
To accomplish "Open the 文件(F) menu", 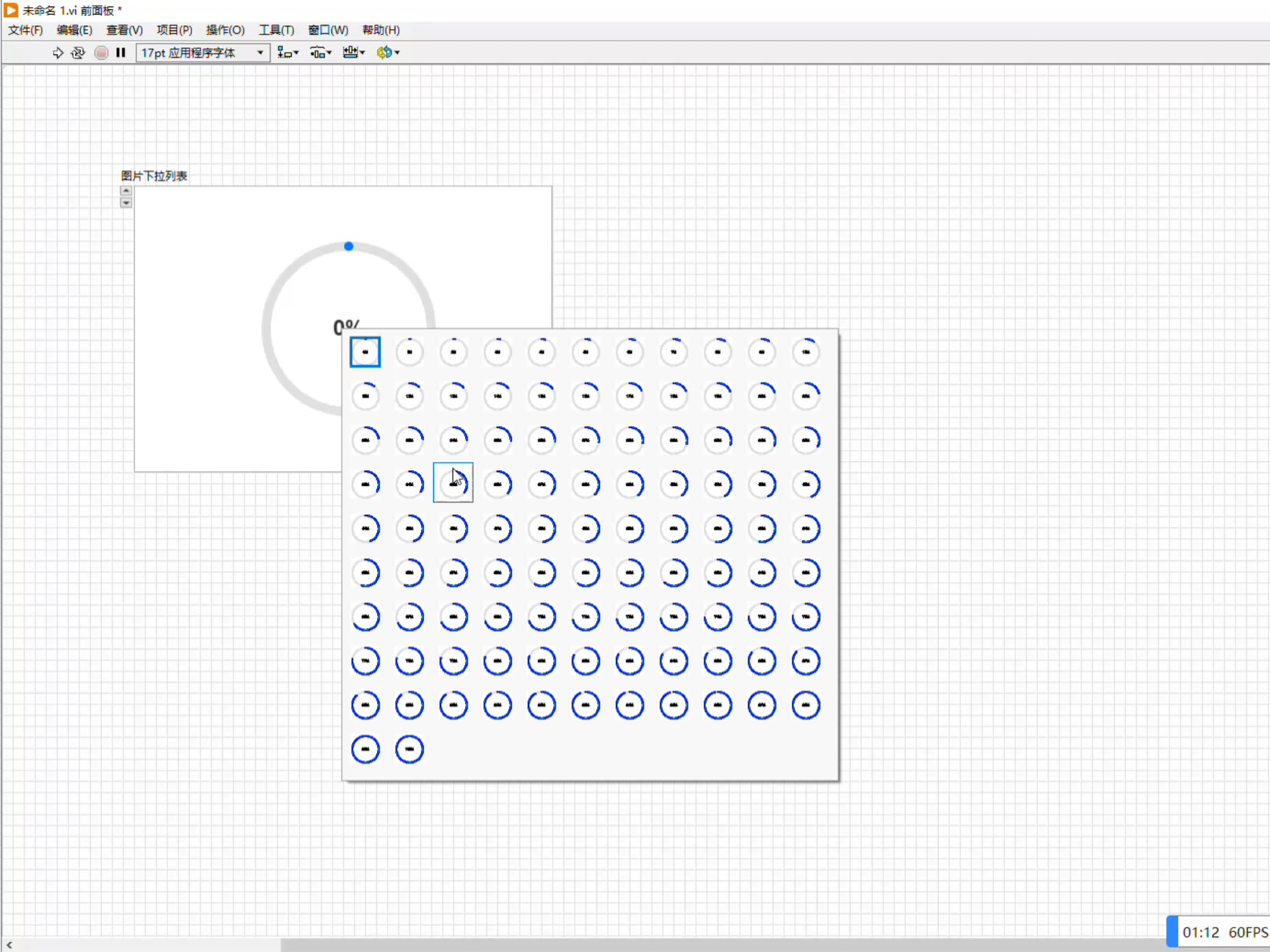I will 25,30.
